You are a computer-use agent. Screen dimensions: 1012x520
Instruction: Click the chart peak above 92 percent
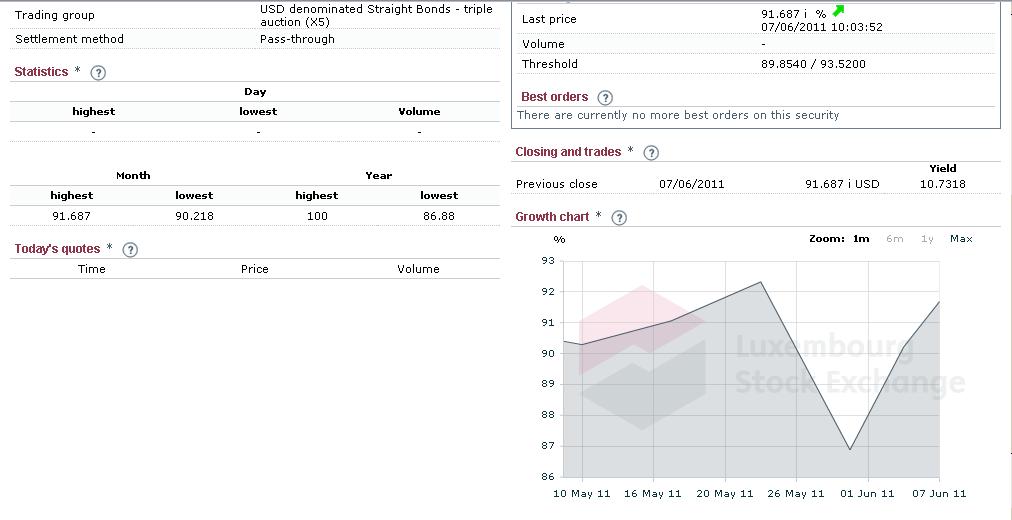(x=762, y=282)
